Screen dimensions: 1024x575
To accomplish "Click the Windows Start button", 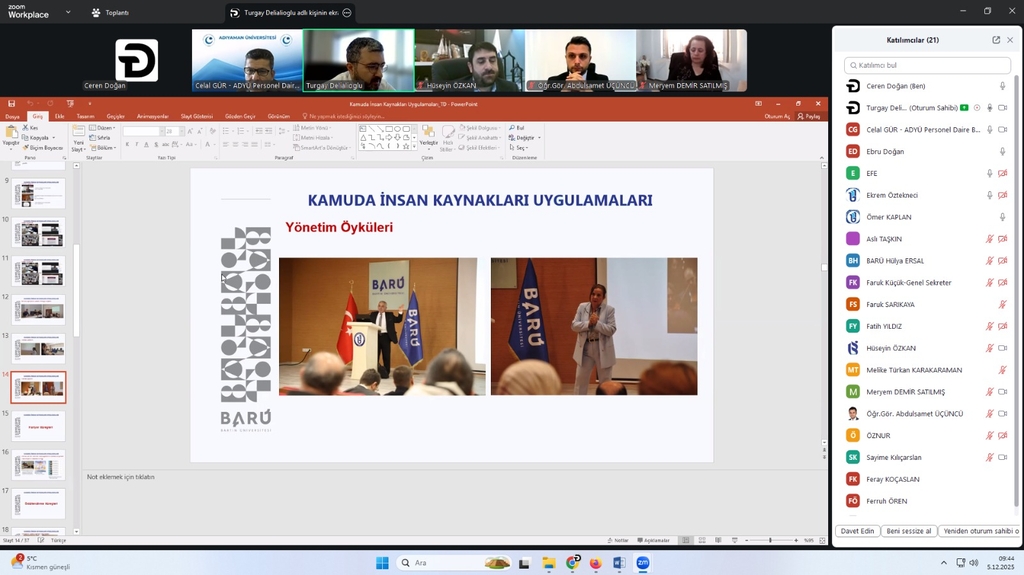I will (382, 563).
